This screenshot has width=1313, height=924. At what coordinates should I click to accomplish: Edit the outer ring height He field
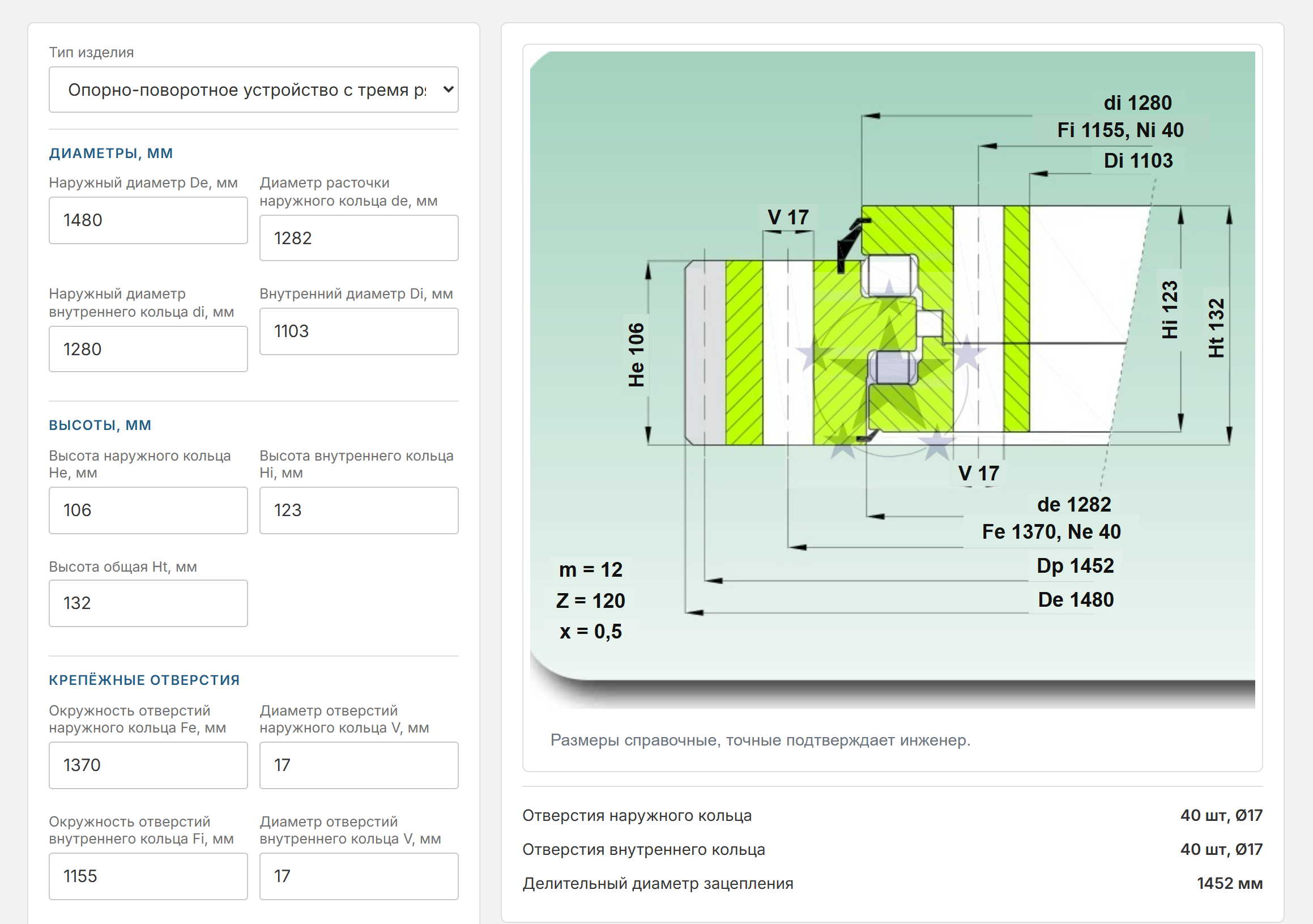click(x=148, y=510)
